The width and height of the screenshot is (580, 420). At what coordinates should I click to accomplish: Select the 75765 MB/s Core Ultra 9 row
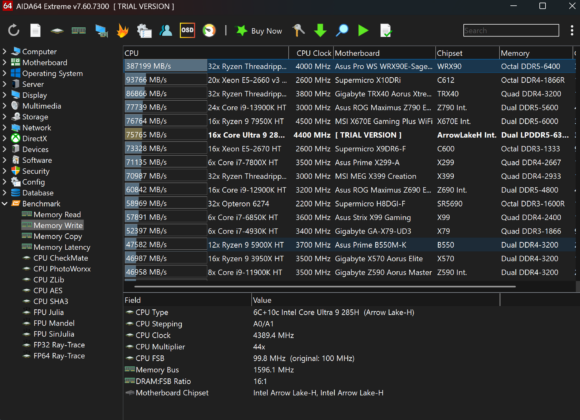click(x=349, y=135)
